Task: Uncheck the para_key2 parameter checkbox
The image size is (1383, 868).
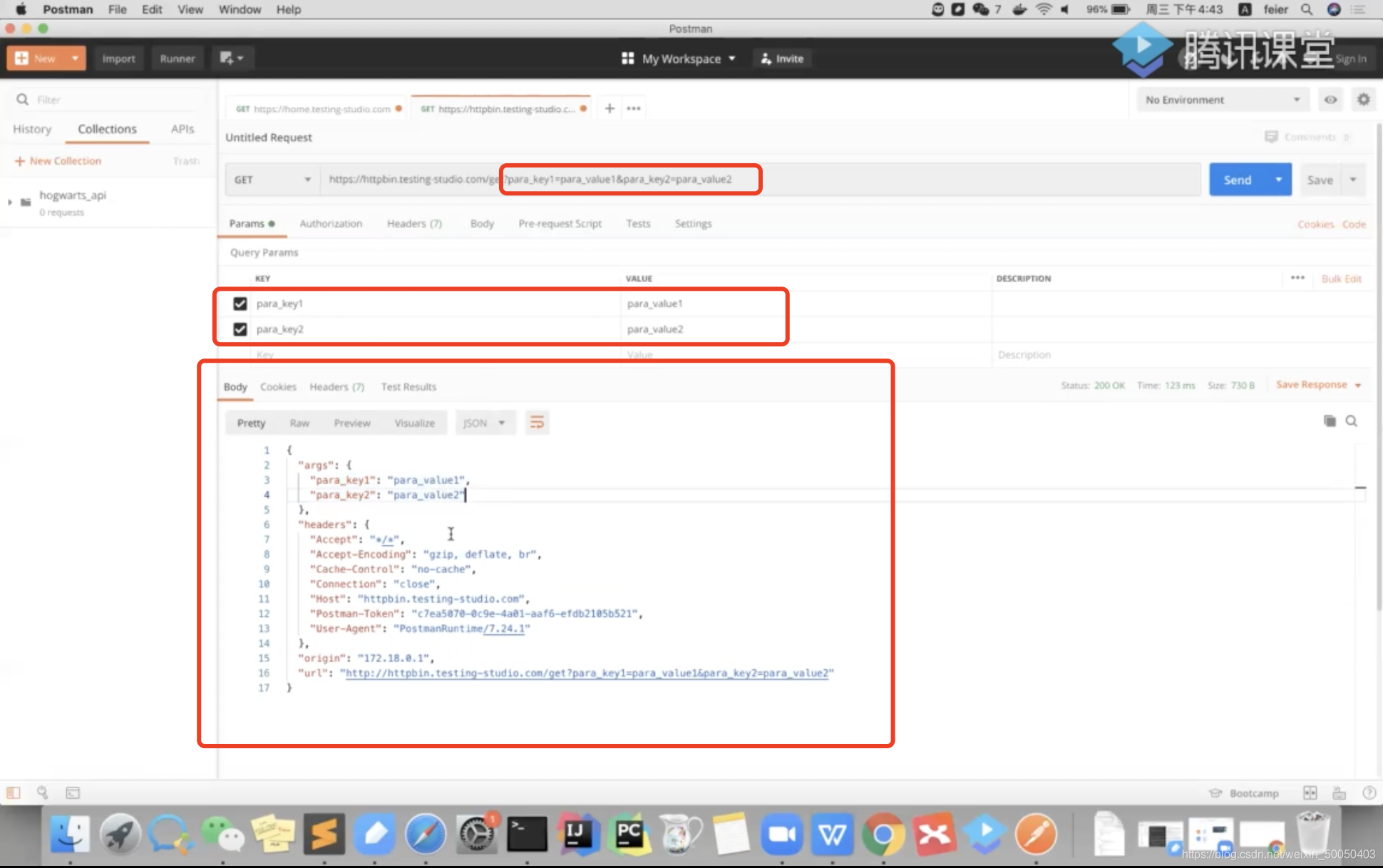Action: point(240,329)
